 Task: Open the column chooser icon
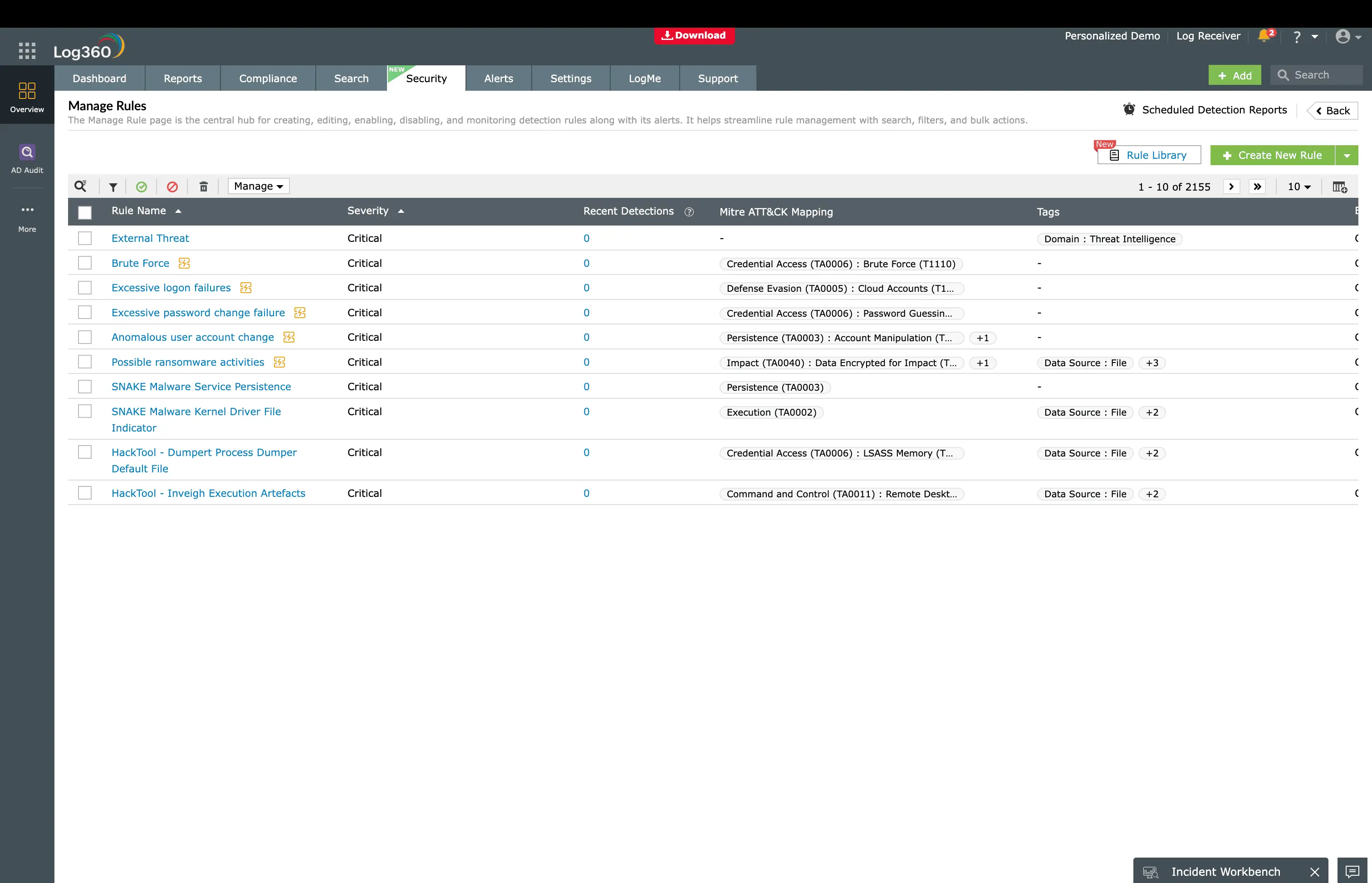[1339, 187]
